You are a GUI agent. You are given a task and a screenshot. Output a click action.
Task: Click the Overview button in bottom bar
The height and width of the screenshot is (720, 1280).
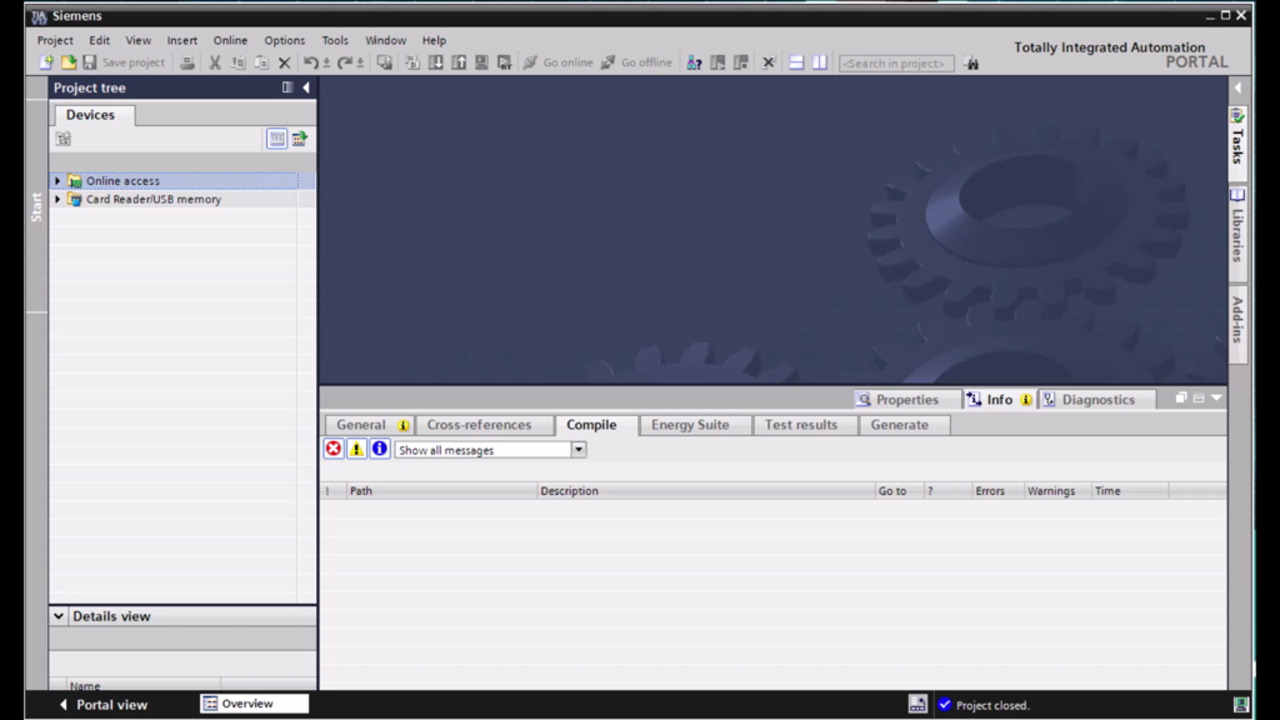coord(247,704)
